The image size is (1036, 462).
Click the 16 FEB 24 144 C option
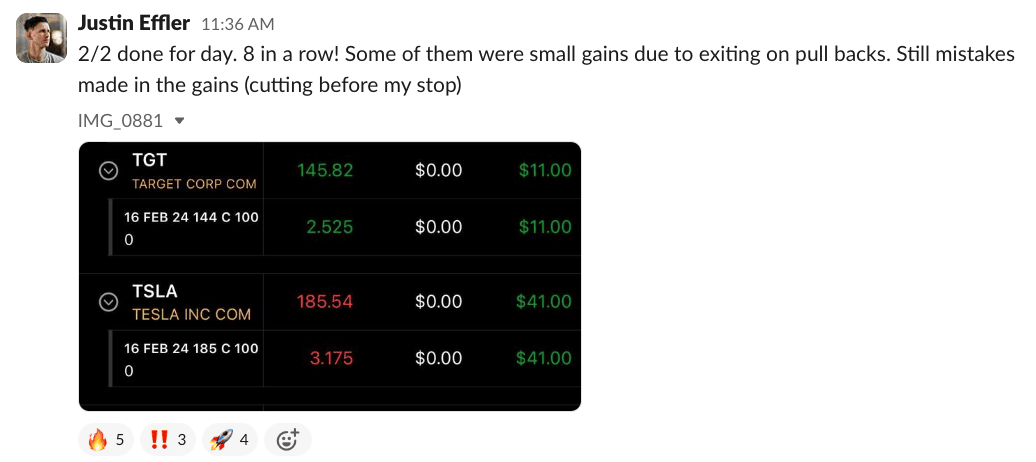coord(191,217)
